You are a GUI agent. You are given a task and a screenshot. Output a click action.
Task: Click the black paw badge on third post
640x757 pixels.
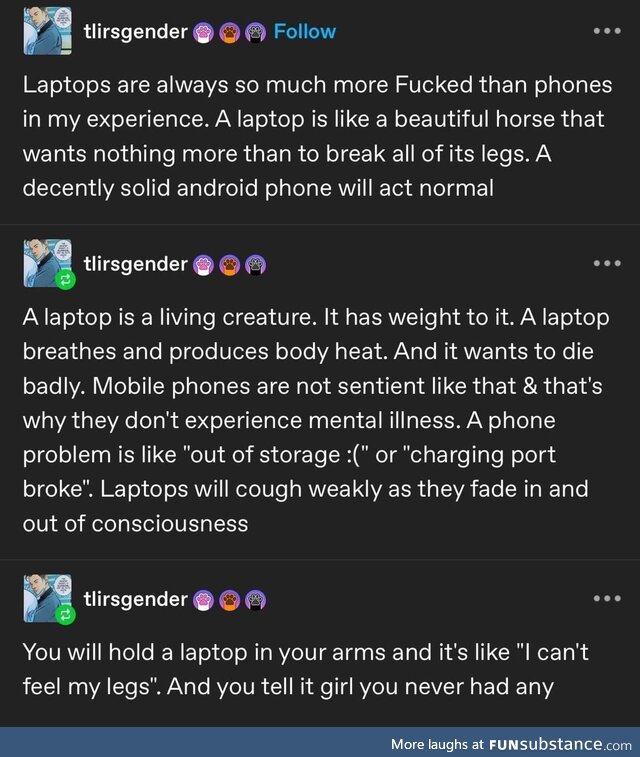[256, 600]
